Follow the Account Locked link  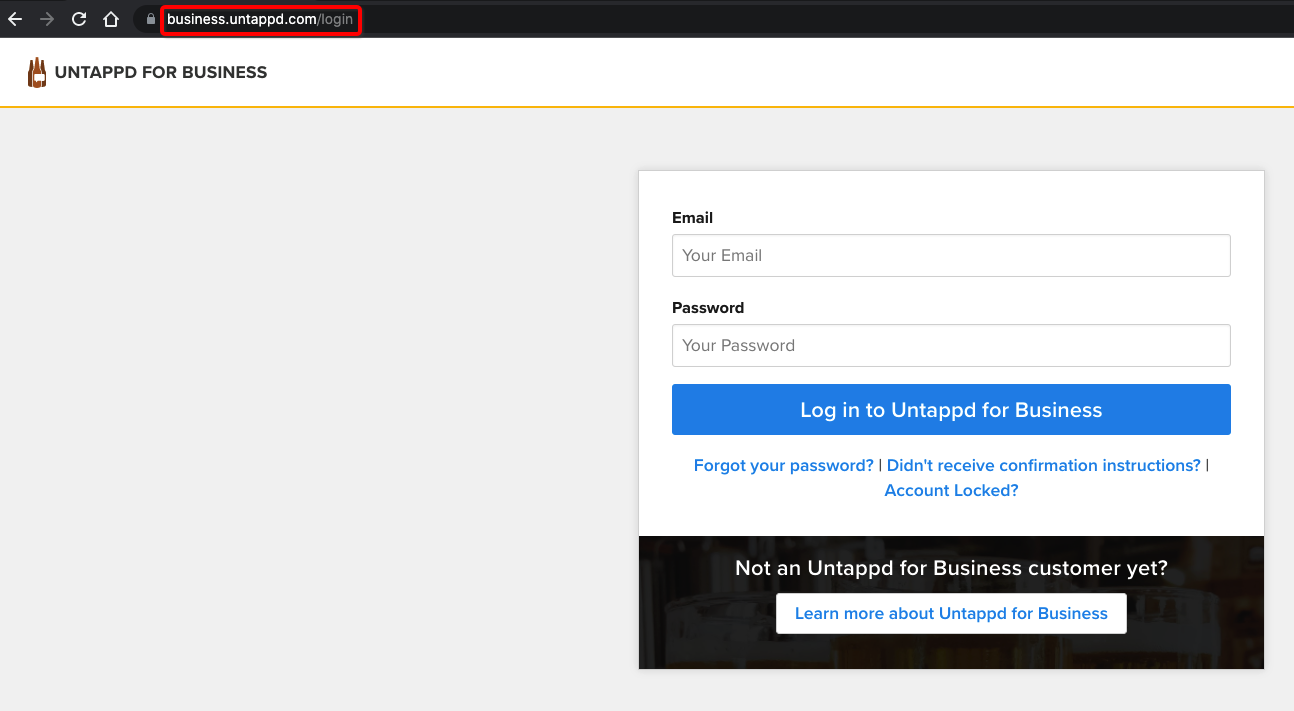pyautogui.click(x=951, y=490)
